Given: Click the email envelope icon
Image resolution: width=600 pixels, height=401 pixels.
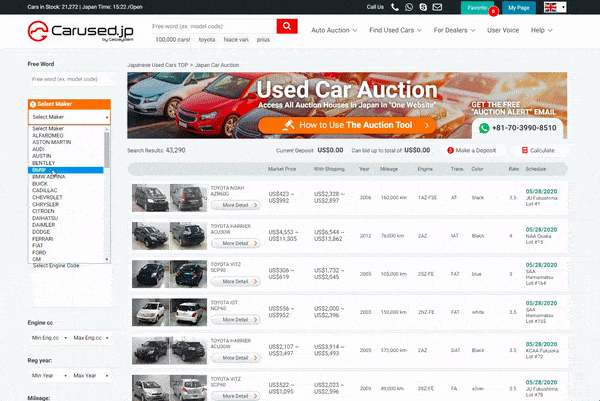Looking at the screenshot, I should [x=437, y=7].
